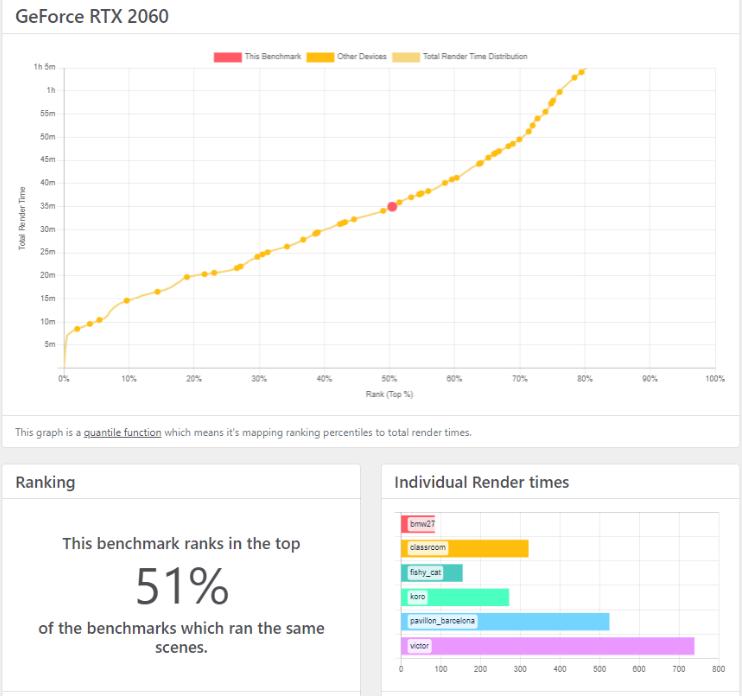Click the 'This Benchmark' legend label
The image size is (742, 696).
273,56
